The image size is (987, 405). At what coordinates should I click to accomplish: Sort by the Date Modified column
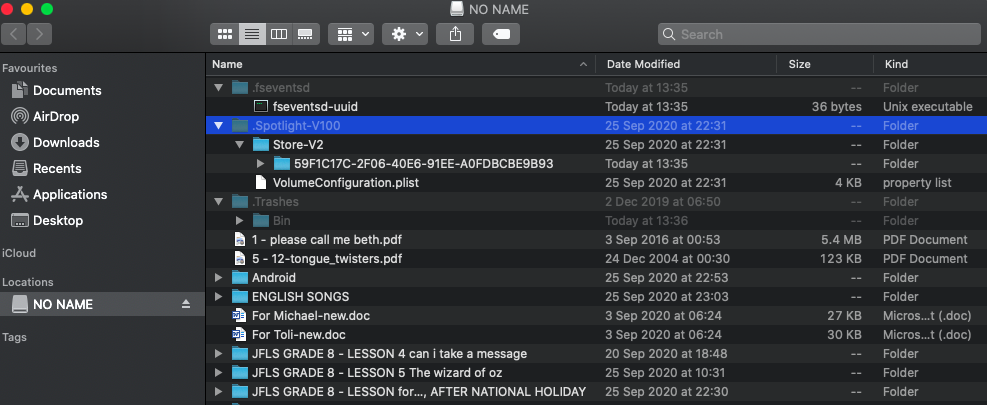643,64
